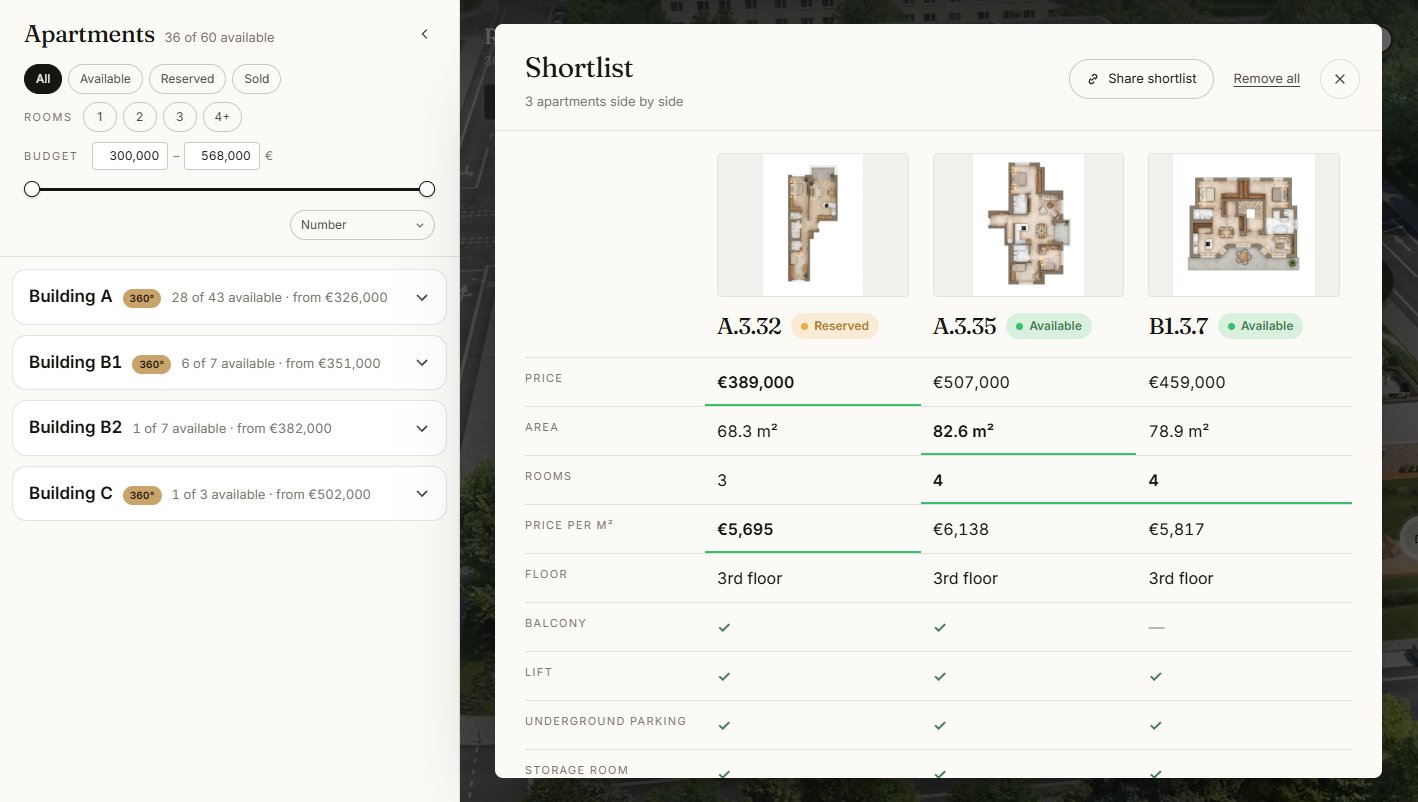Viewport: 1418px width, 802px height.
Task: Click the Available badge on A.3.35
Action: (x=1049, y=326)
